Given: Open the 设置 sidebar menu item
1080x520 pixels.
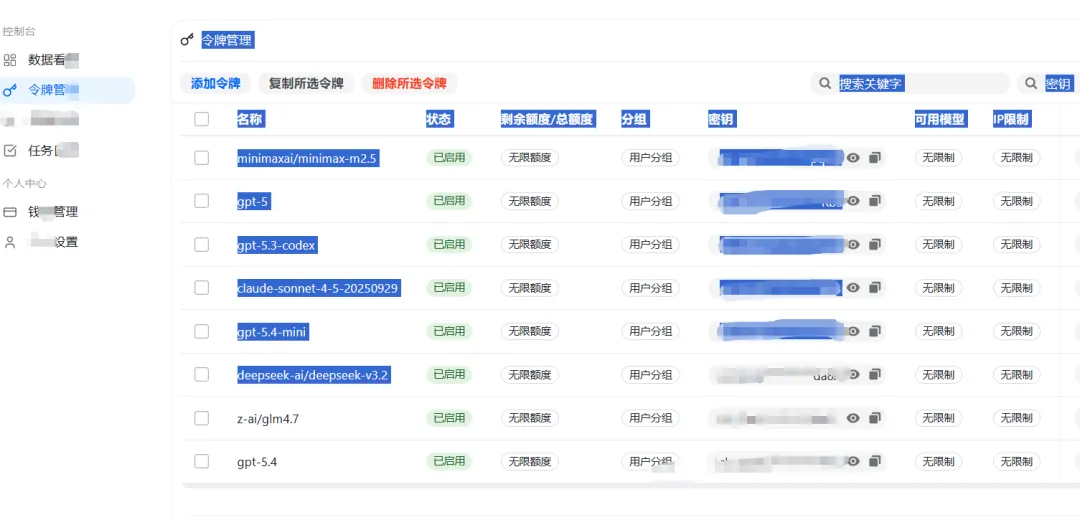Looking at the screenshot, I should coord(67,242).
